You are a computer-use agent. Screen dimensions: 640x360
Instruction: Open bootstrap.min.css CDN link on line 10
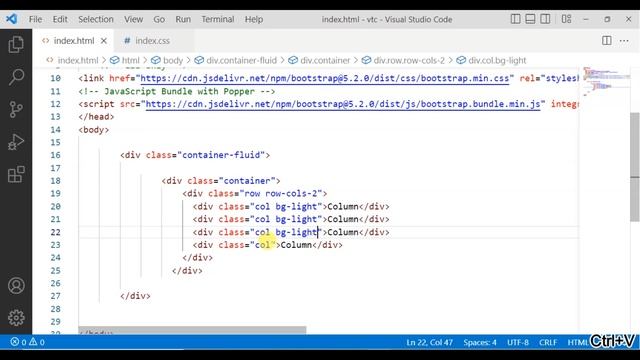324,78
